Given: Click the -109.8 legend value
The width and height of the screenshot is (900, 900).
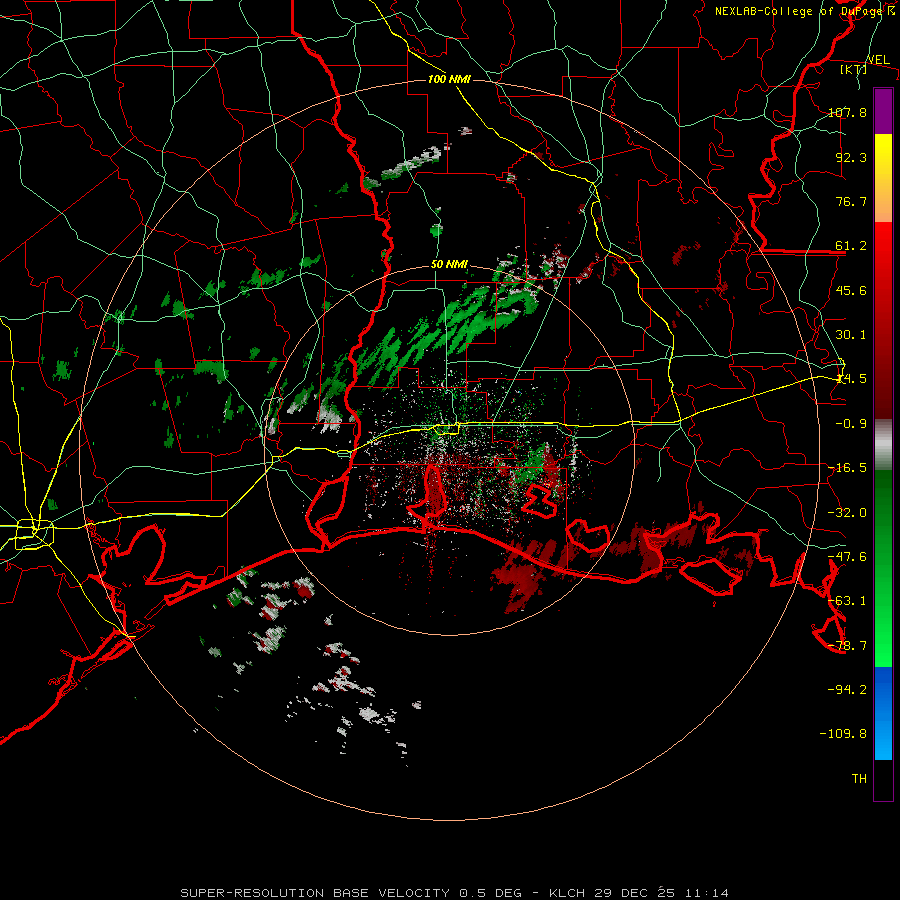Looking at the screenshot, I should [843, 734].
